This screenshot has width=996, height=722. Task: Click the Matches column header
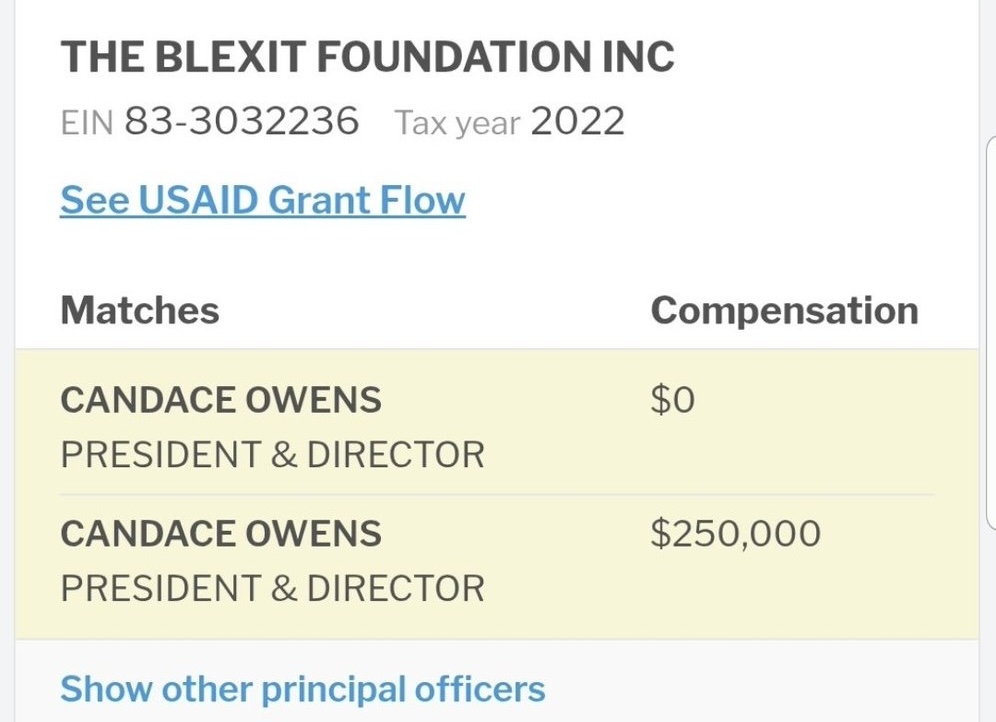140,311
